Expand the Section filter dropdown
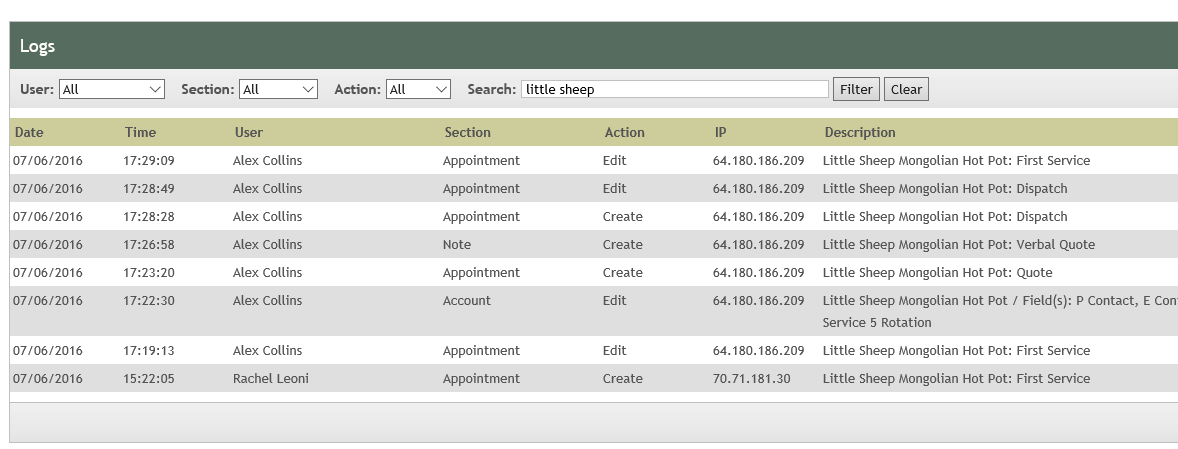The height and width of the screenshot is (449, 1178). (x=278, y=90)
